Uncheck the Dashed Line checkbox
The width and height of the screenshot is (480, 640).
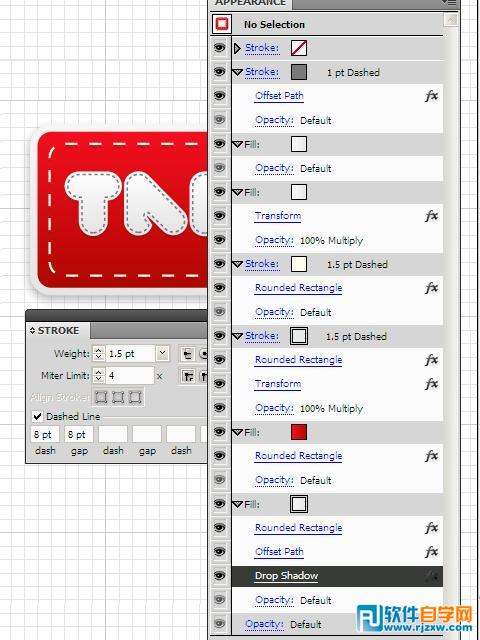coord(38,416)
